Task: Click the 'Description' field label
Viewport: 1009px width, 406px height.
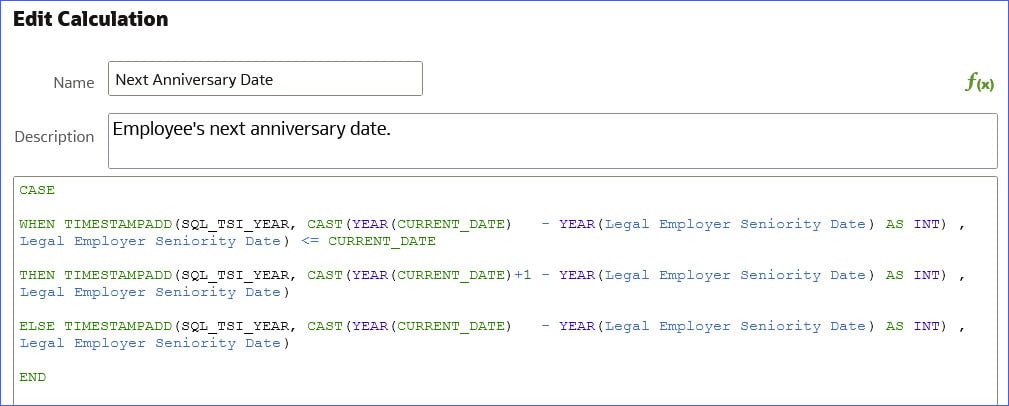Action: pyautogui.click(x=54, y=136)
